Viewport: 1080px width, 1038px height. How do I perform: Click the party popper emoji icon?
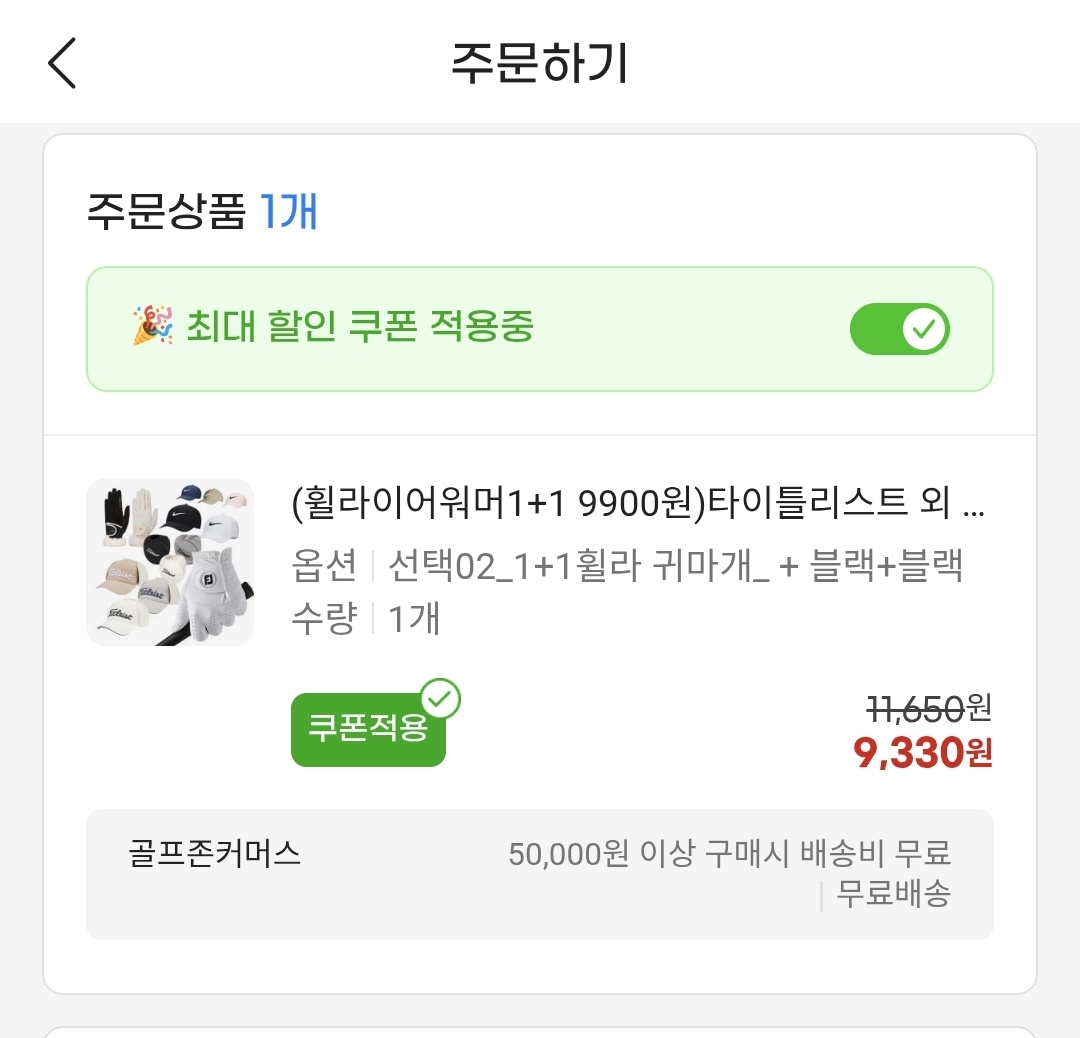pyautogui.click(x=153, y=327)
